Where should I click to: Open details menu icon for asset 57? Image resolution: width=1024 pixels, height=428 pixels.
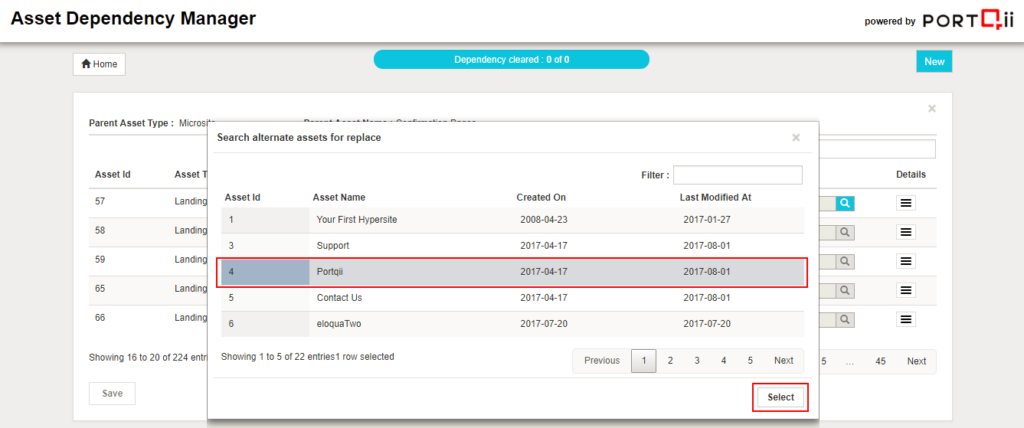click(x=906, y=203)
